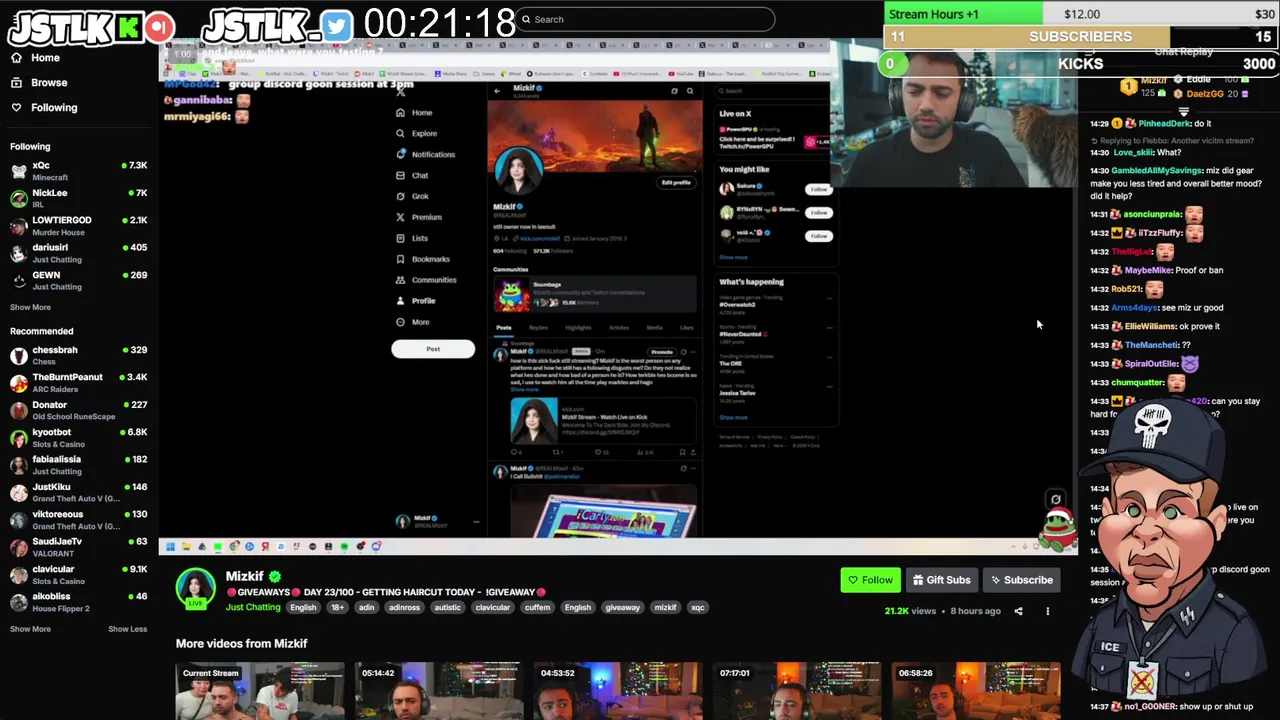Click the back arrow on the X profile
Screen dimensions: 1280x720
[x=497, y=91]
